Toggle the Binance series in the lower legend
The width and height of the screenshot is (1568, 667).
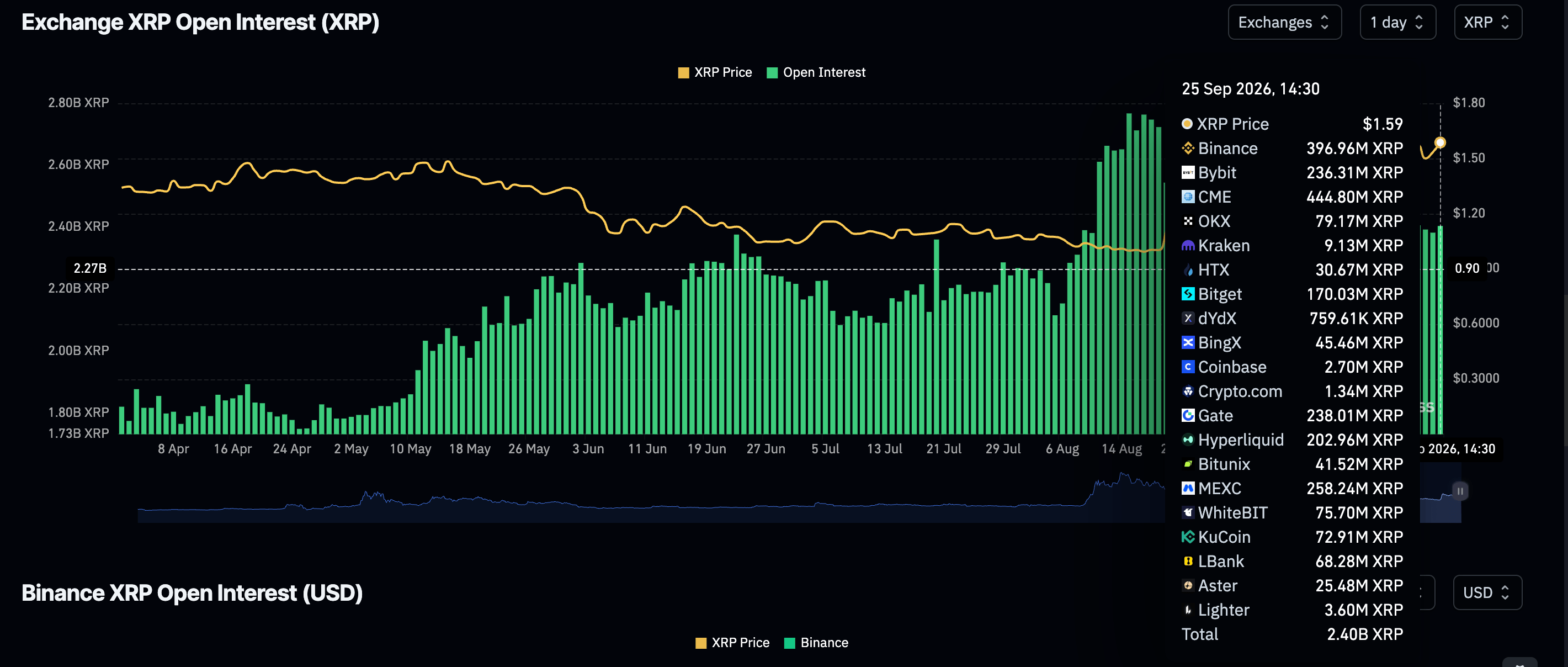coord(816,643)
